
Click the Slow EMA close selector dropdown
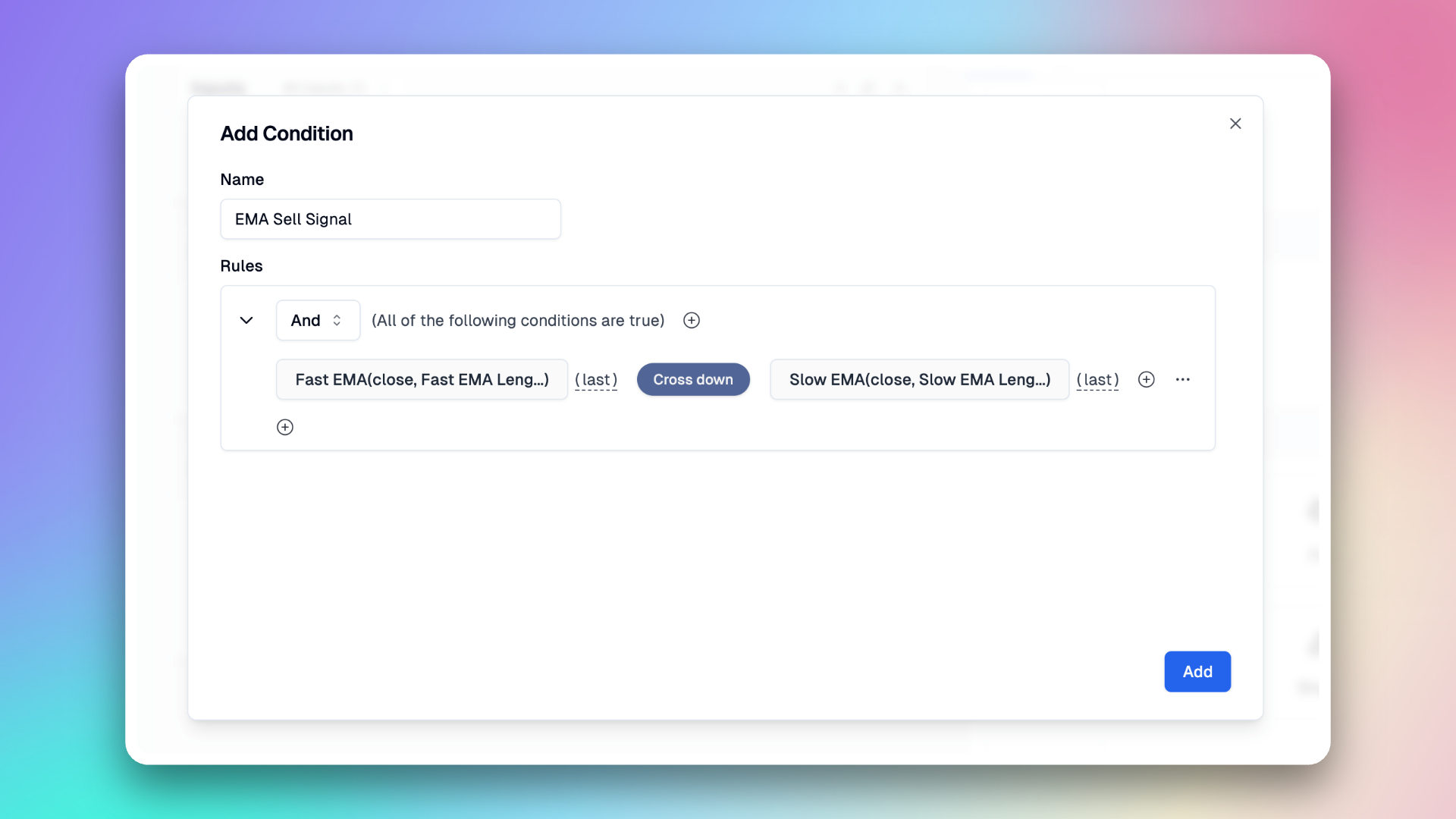(x=920, y=379)
